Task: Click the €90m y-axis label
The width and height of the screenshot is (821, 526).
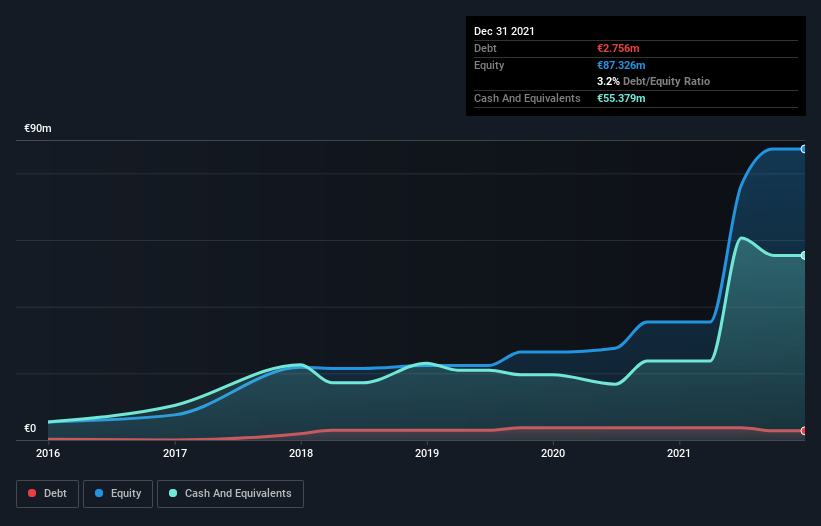Action: click(x=38, y=128)
